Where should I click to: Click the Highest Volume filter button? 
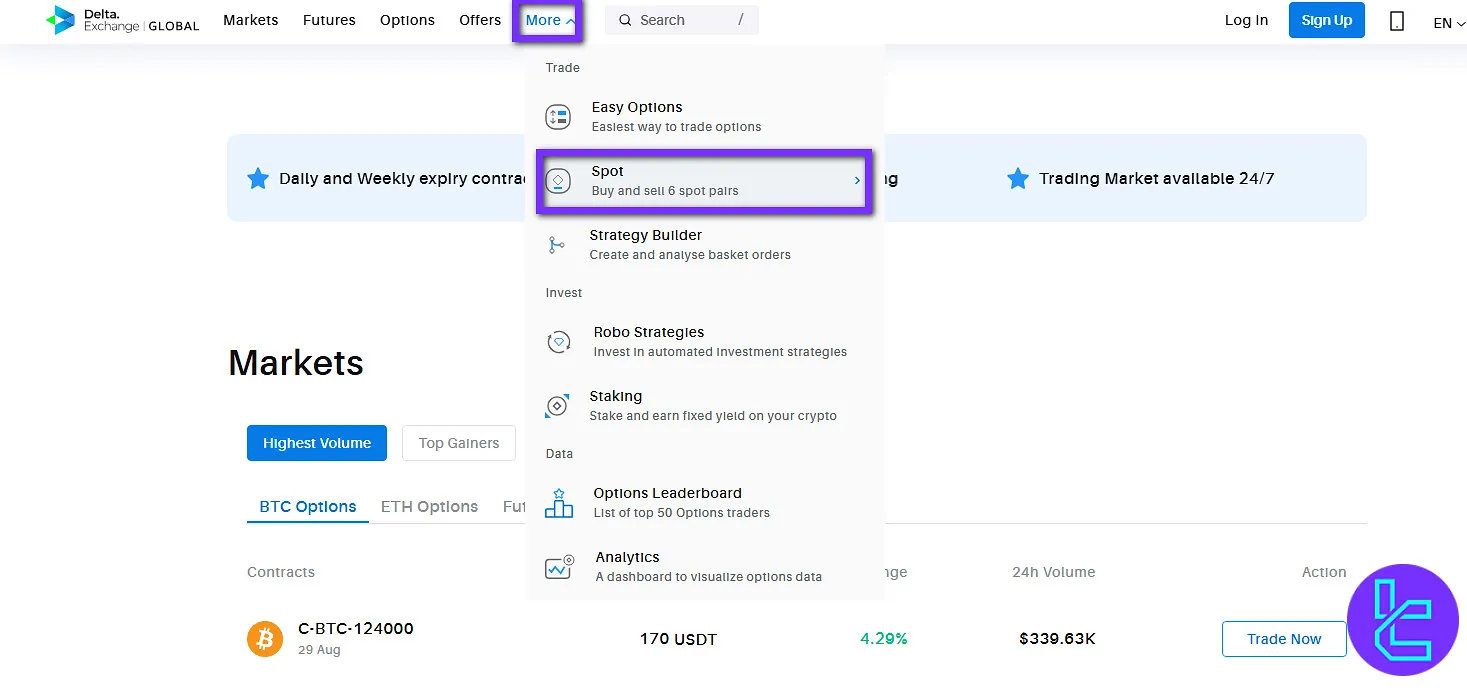point(317,443)
